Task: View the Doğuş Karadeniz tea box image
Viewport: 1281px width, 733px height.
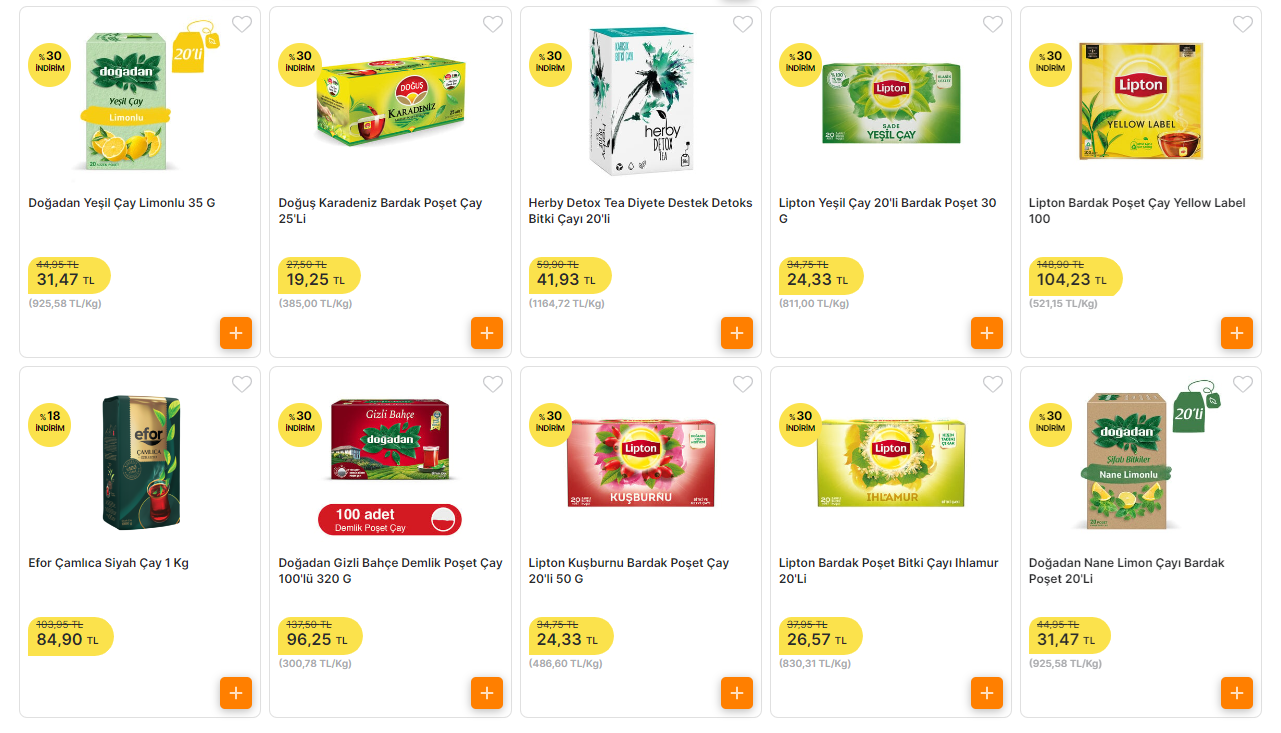Action: [x=391, y=102]
